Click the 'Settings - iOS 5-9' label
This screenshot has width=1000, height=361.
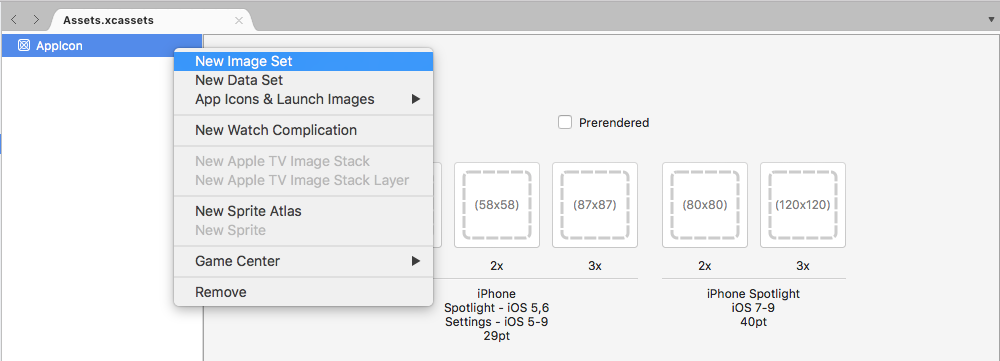pos(496,321)
